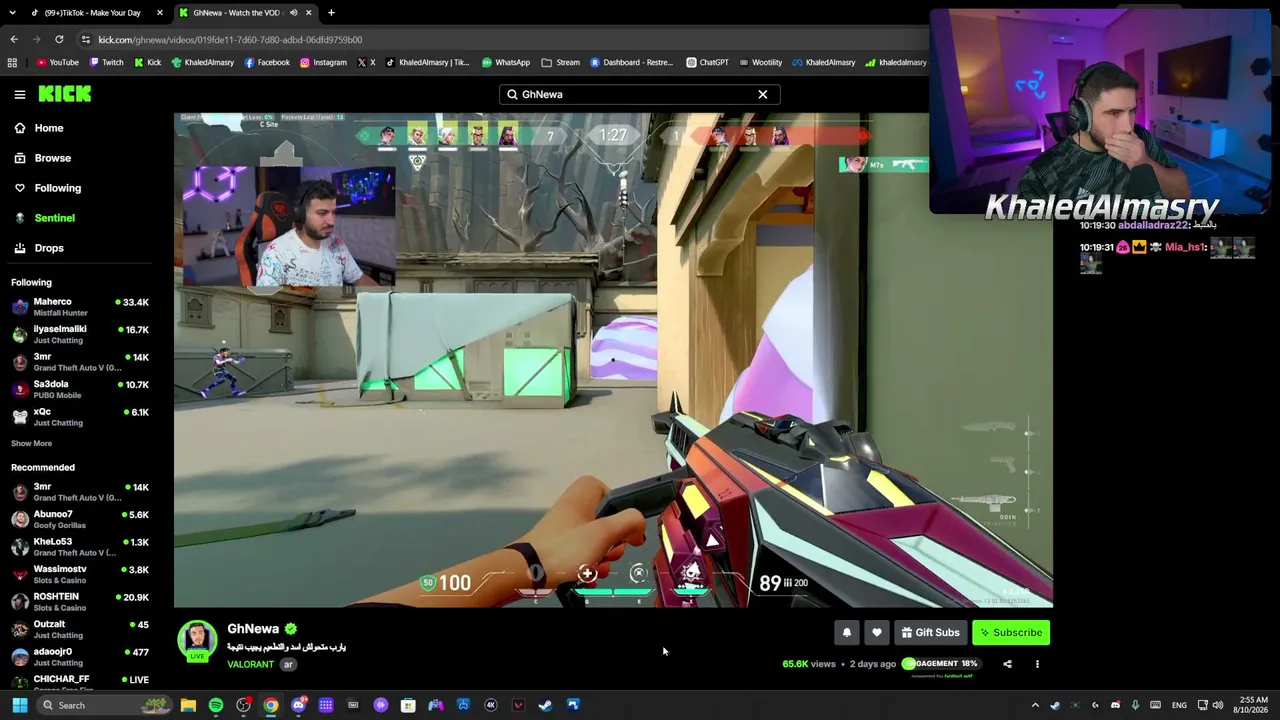Open the YouTube bookmark

click(x=57, y=62)
